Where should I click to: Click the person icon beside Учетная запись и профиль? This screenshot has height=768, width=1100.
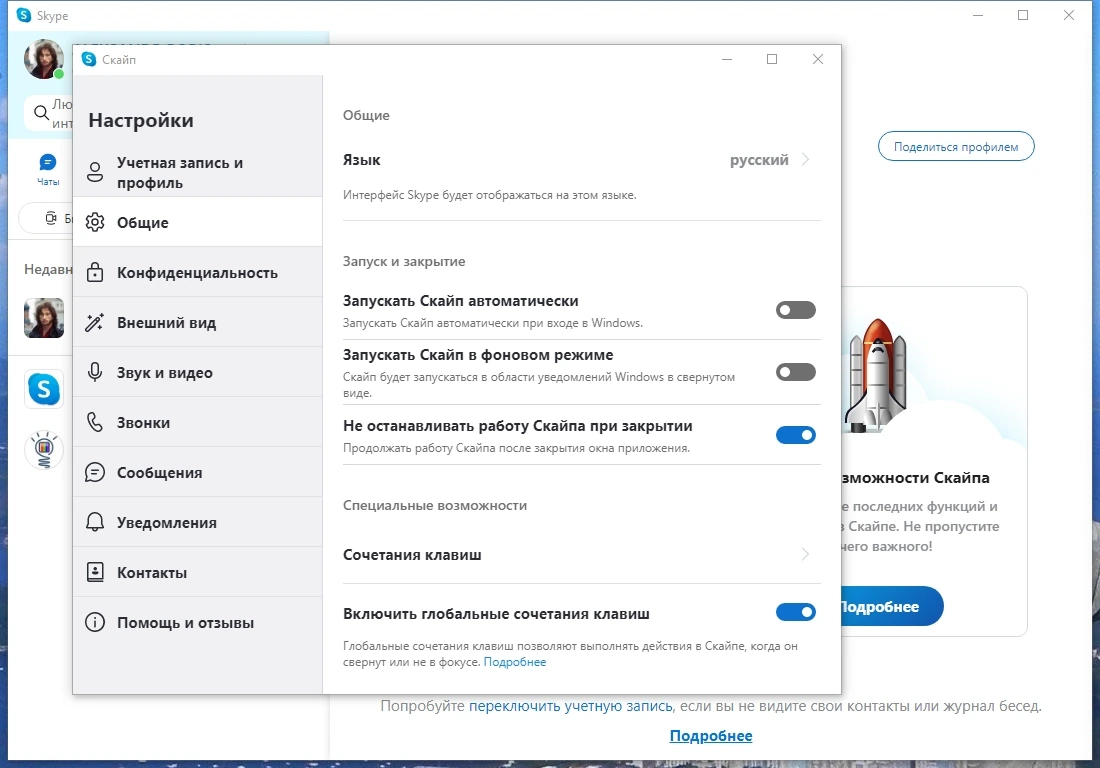pos(95,172)
